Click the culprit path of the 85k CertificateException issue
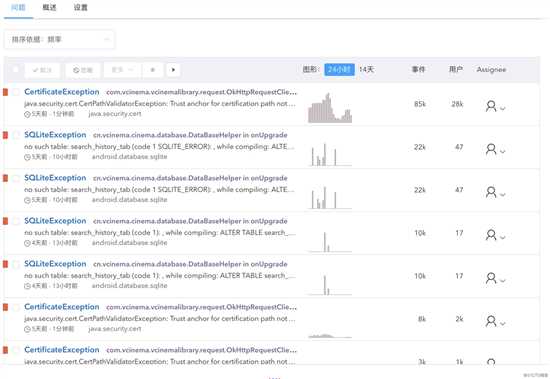 (201, 92)
